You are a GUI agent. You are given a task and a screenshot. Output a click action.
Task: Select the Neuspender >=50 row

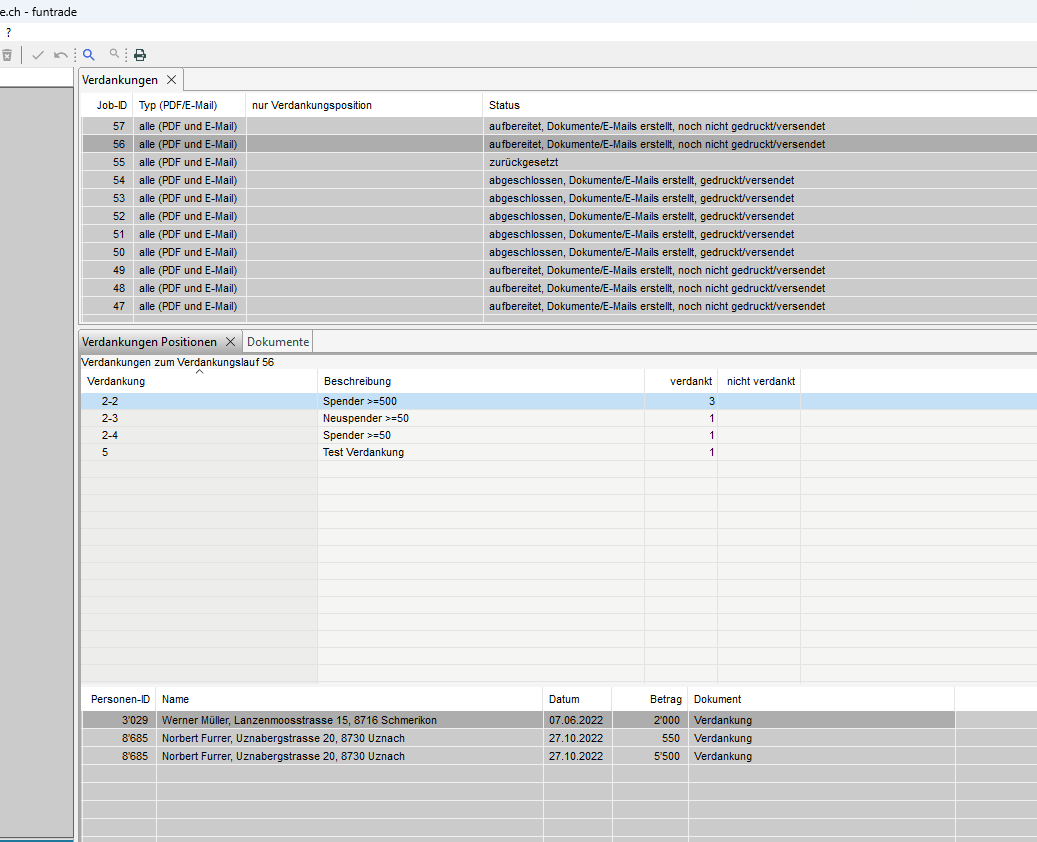366,418
